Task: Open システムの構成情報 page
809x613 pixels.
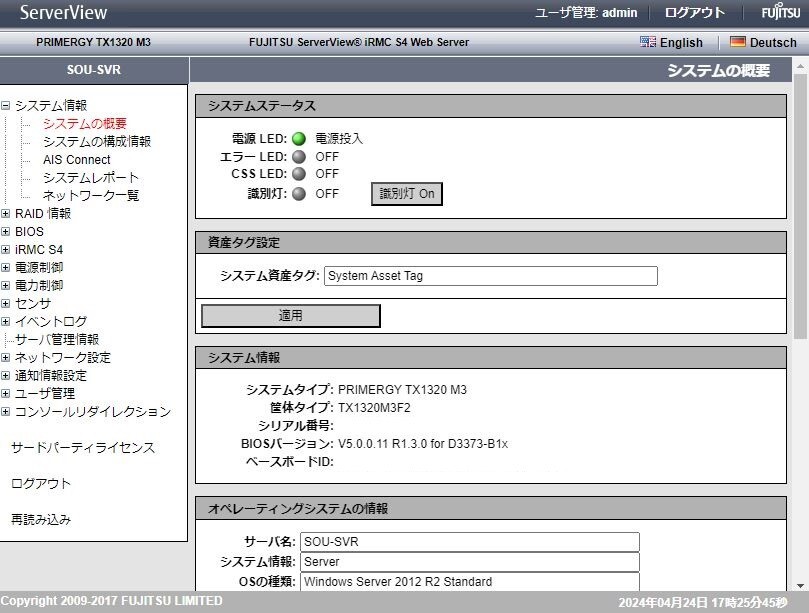Action: pos(97,141)
